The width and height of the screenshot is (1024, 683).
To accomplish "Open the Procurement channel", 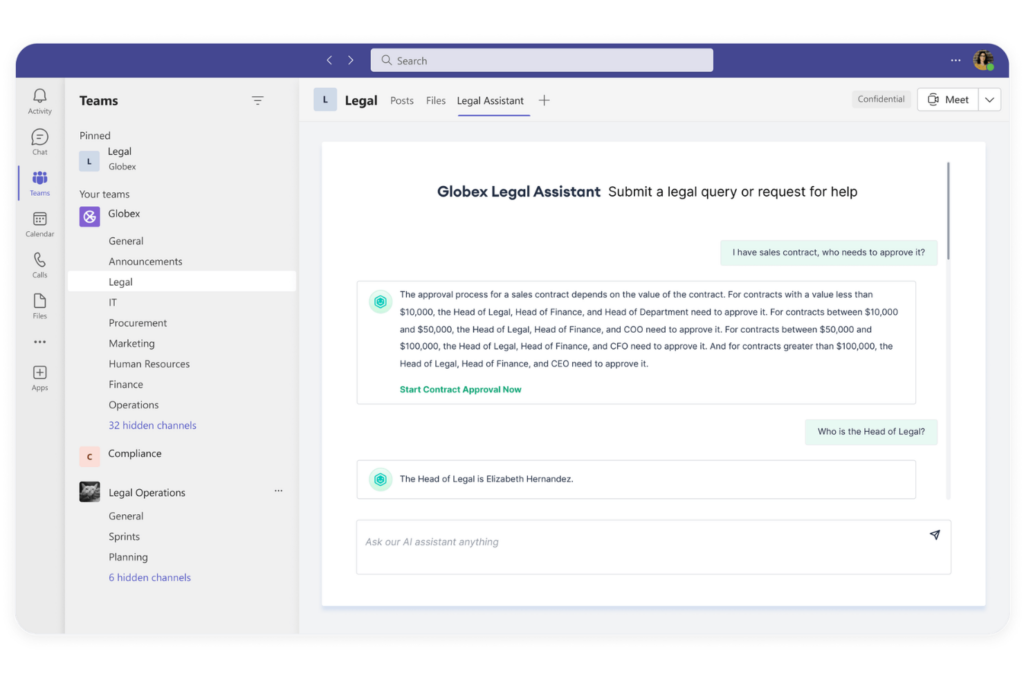I will [138, 323].
